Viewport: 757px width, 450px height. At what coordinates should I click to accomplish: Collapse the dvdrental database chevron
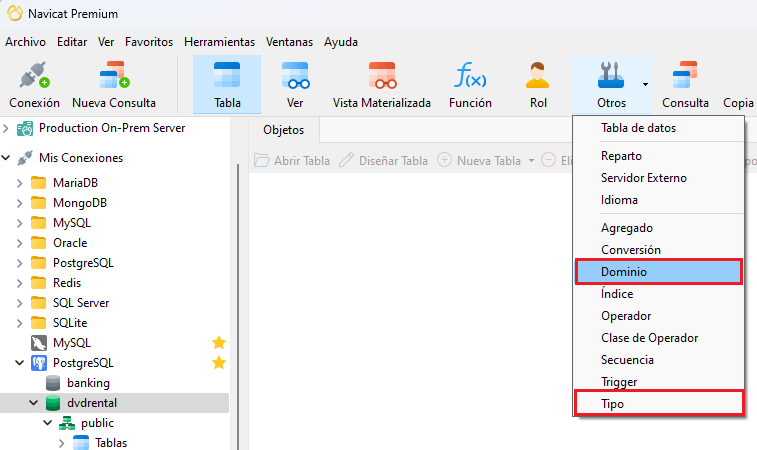click(34, 403)
